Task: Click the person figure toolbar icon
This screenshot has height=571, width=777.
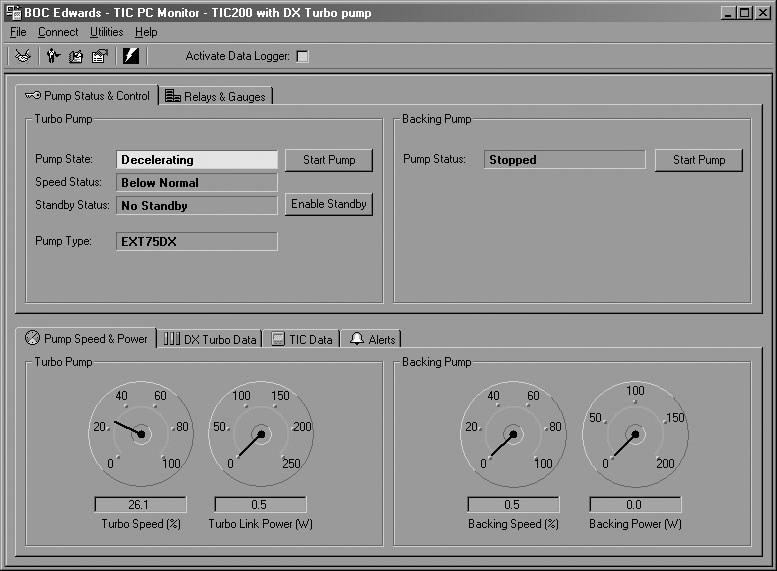Action: [x=53, y=56]
